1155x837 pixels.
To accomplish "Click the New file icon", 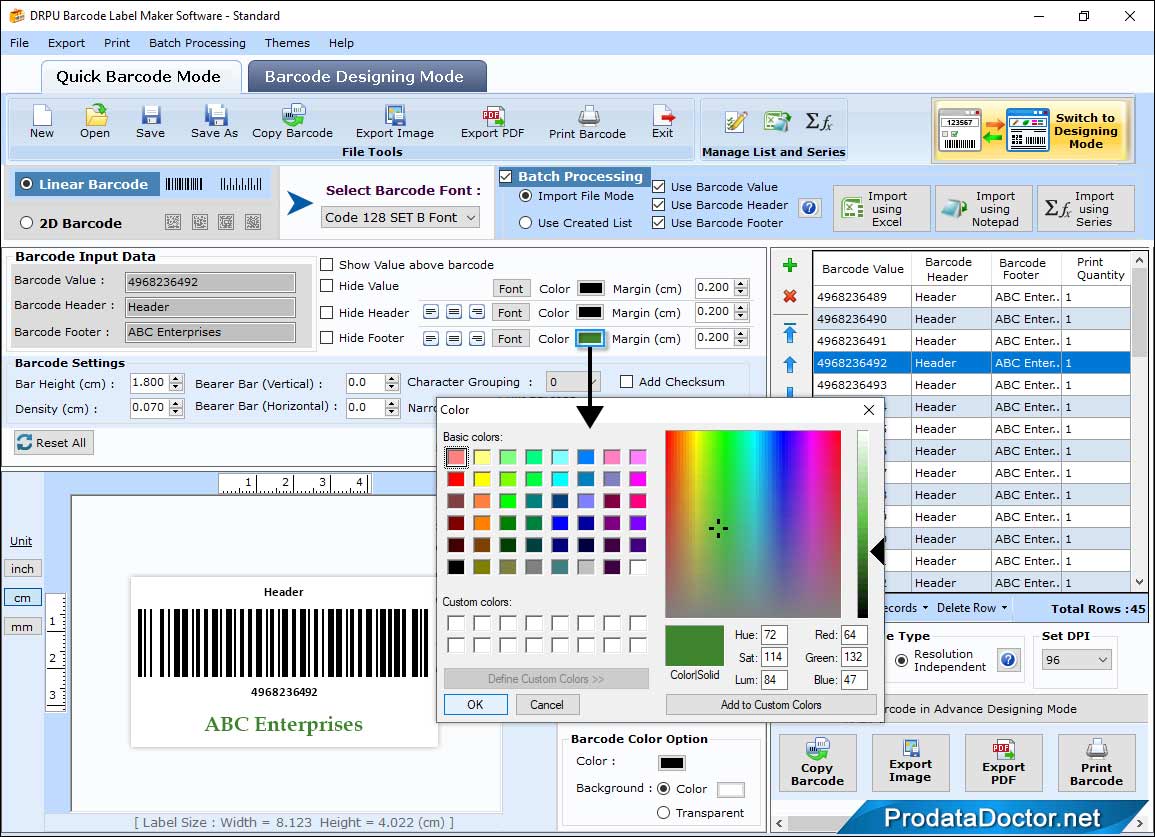I will click(x=42, y=122).
